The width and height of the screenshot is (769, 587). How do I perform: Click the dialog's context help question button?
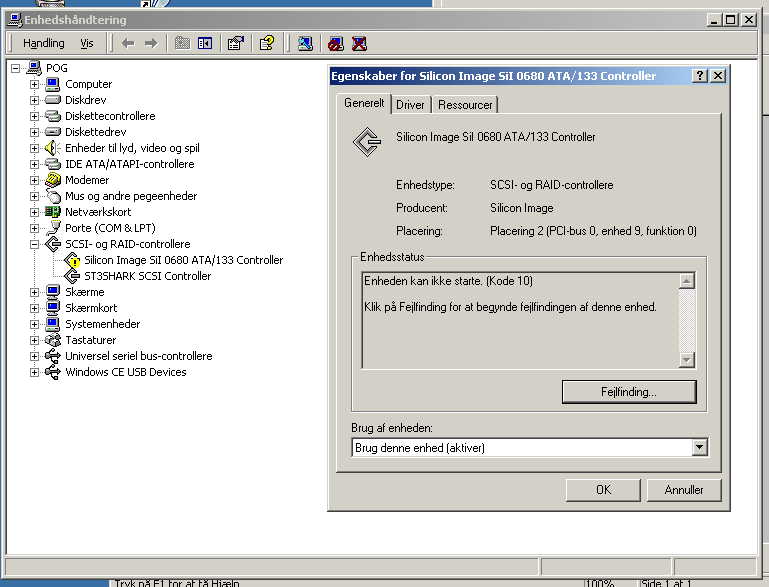(x=699, y=76)
